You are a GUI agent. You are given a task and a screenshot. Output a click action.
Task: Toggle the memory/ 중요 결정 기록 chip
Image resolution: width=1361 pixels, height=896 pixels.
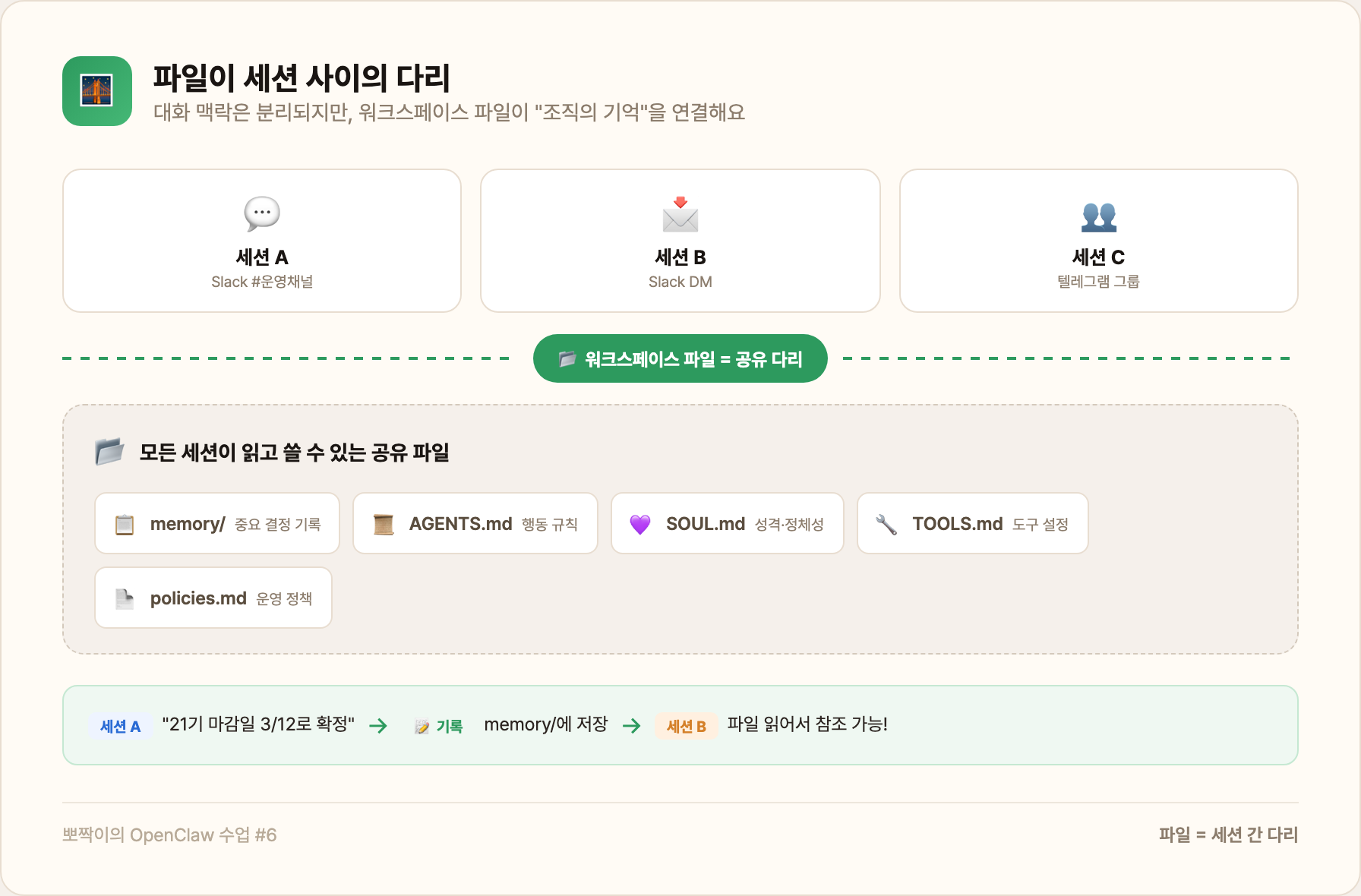click(216, 523)
